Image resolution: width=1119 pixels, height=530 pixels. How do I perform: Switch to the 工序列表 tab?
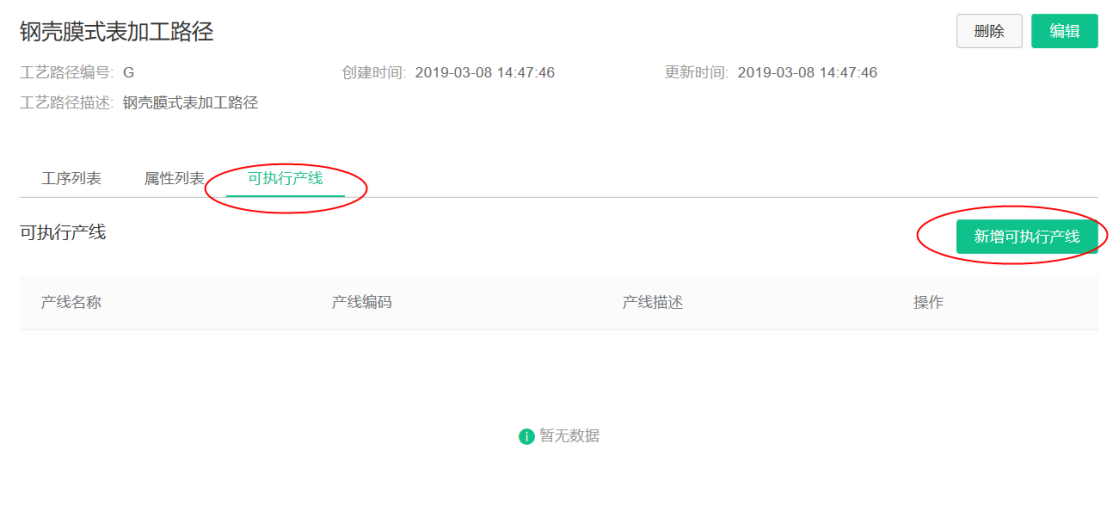[71, 178]
